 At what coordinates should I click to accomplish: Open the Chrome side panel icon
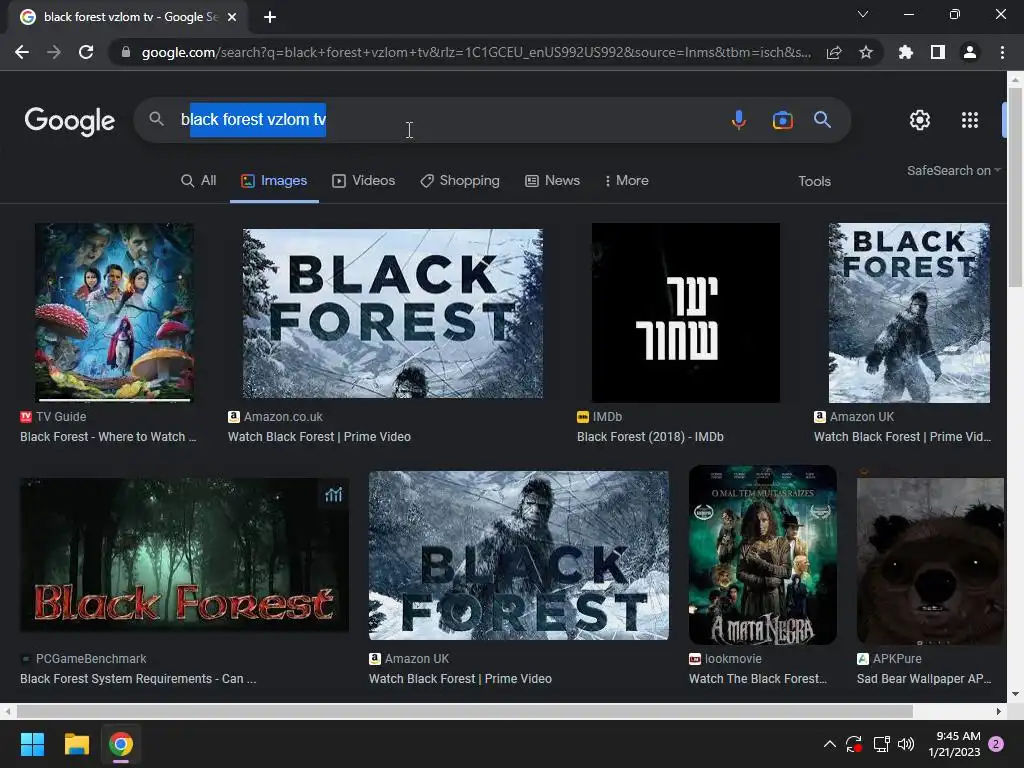pyautogui.click(x=938, y=52)
